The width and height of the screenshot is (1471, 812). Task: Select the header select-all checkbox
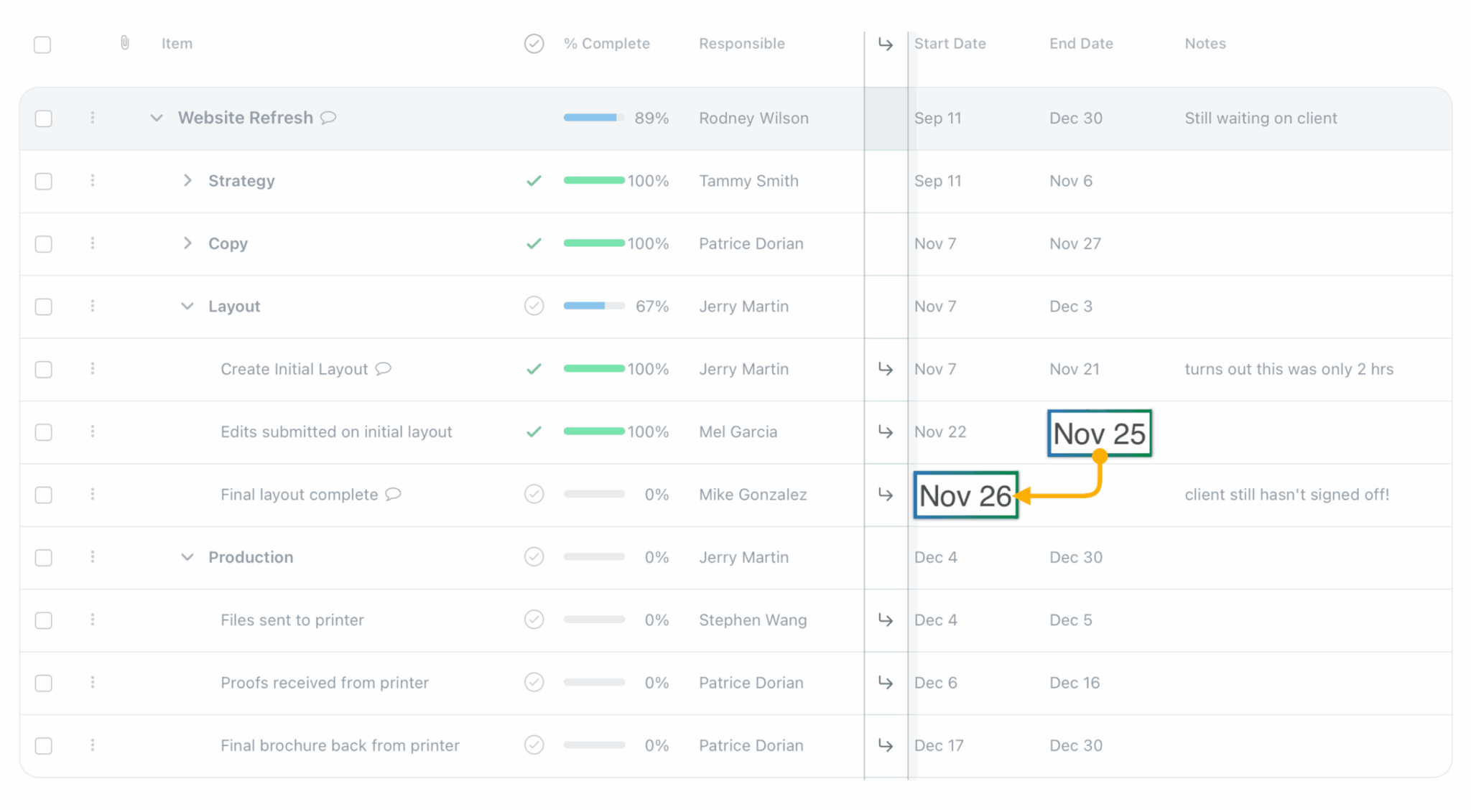tap(42, 45)
